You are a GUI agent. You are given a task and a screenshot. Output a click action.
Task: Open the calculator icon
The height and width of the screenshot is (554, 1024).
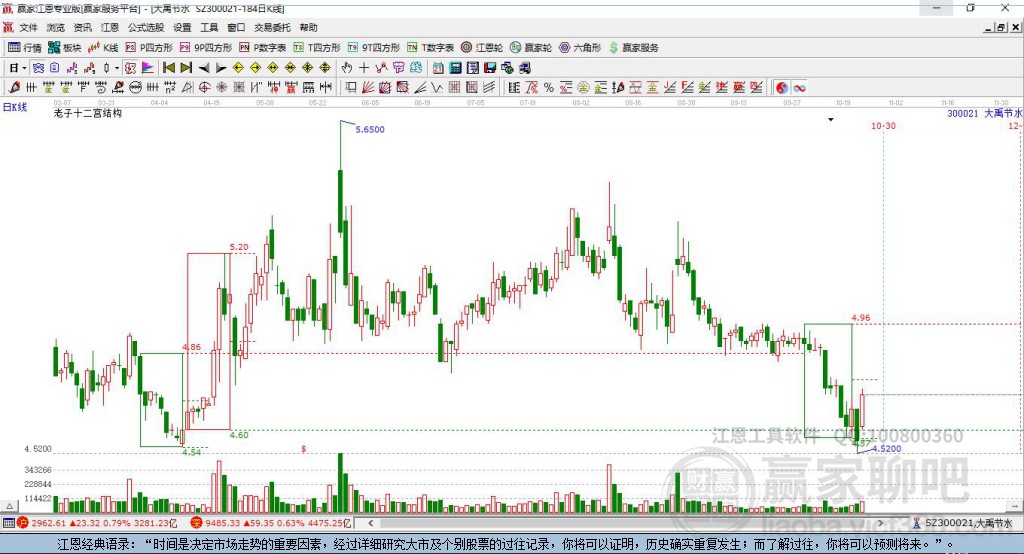(456, 68)
